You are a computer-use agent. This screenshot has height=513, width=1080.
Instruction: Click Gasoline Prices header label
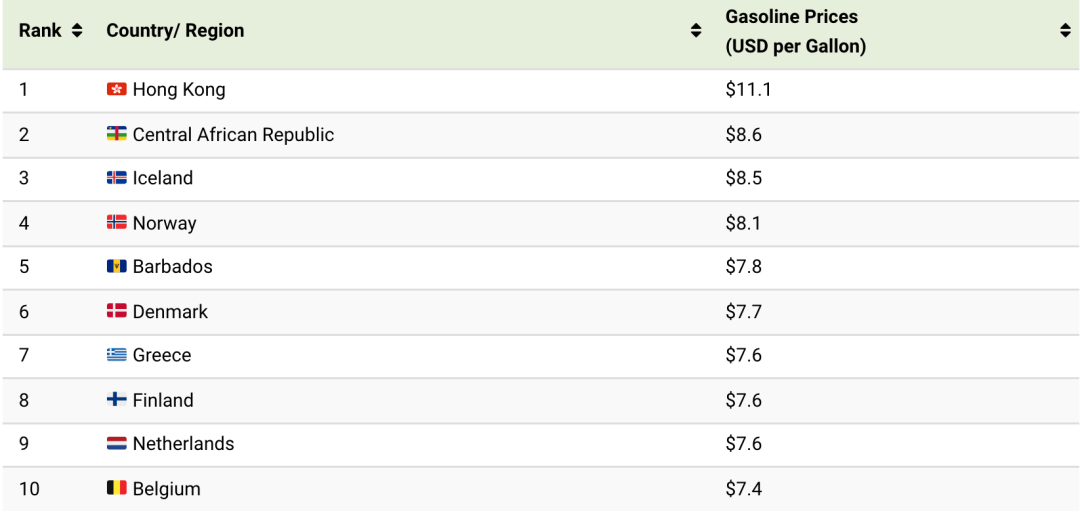pos(796,32)
